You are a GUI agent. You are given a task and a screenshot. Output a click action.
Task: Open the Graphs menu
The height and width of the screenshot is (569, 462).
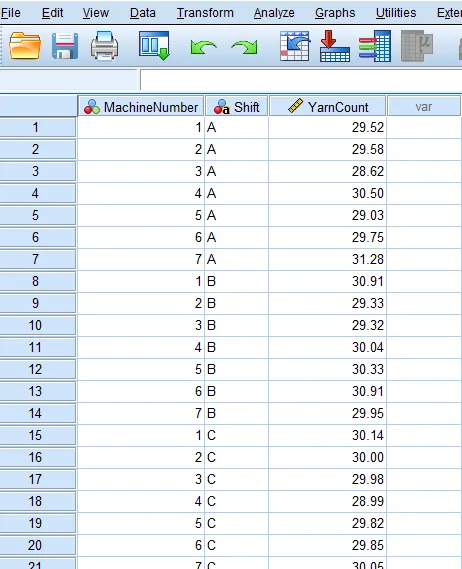click(x=335, y=13)
